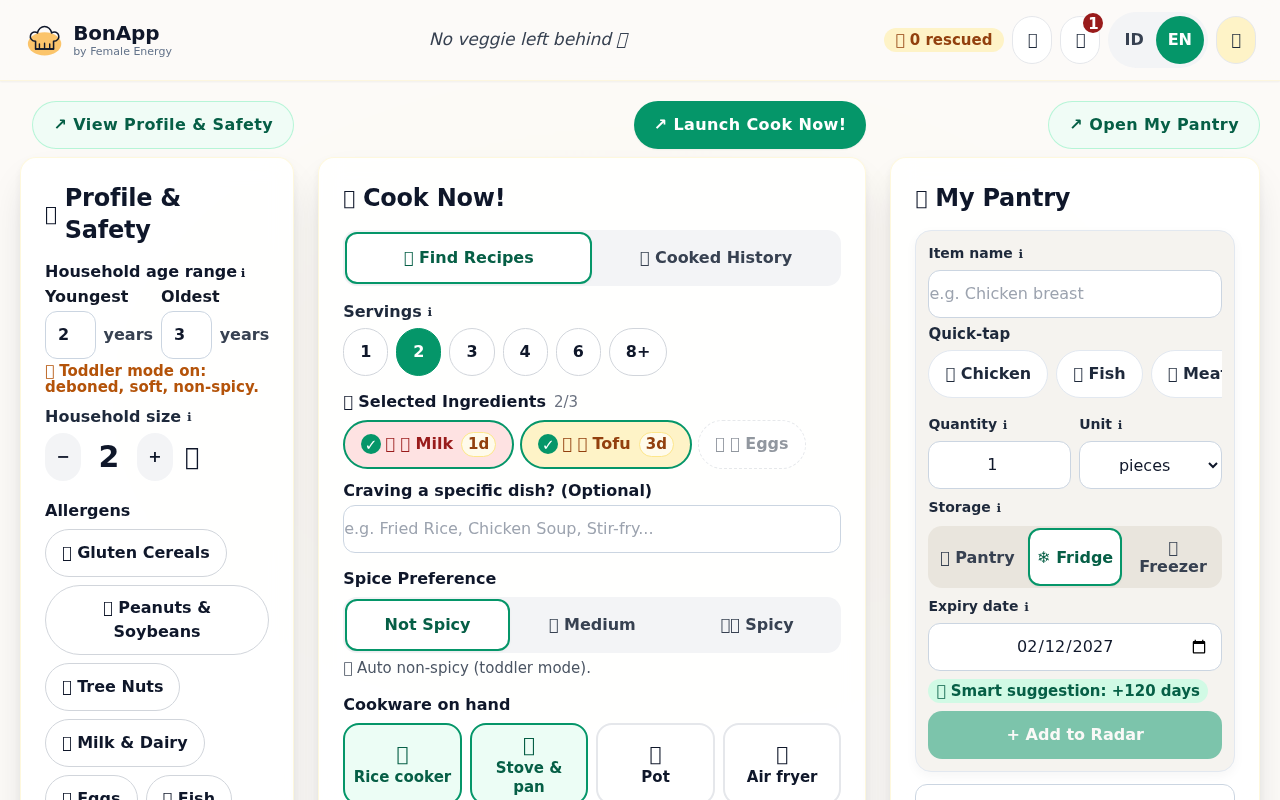Viewport: 1280px width, 800px height.
Task: Open the calendar picker in Expiry date
Action: (x=1199, y=647)
